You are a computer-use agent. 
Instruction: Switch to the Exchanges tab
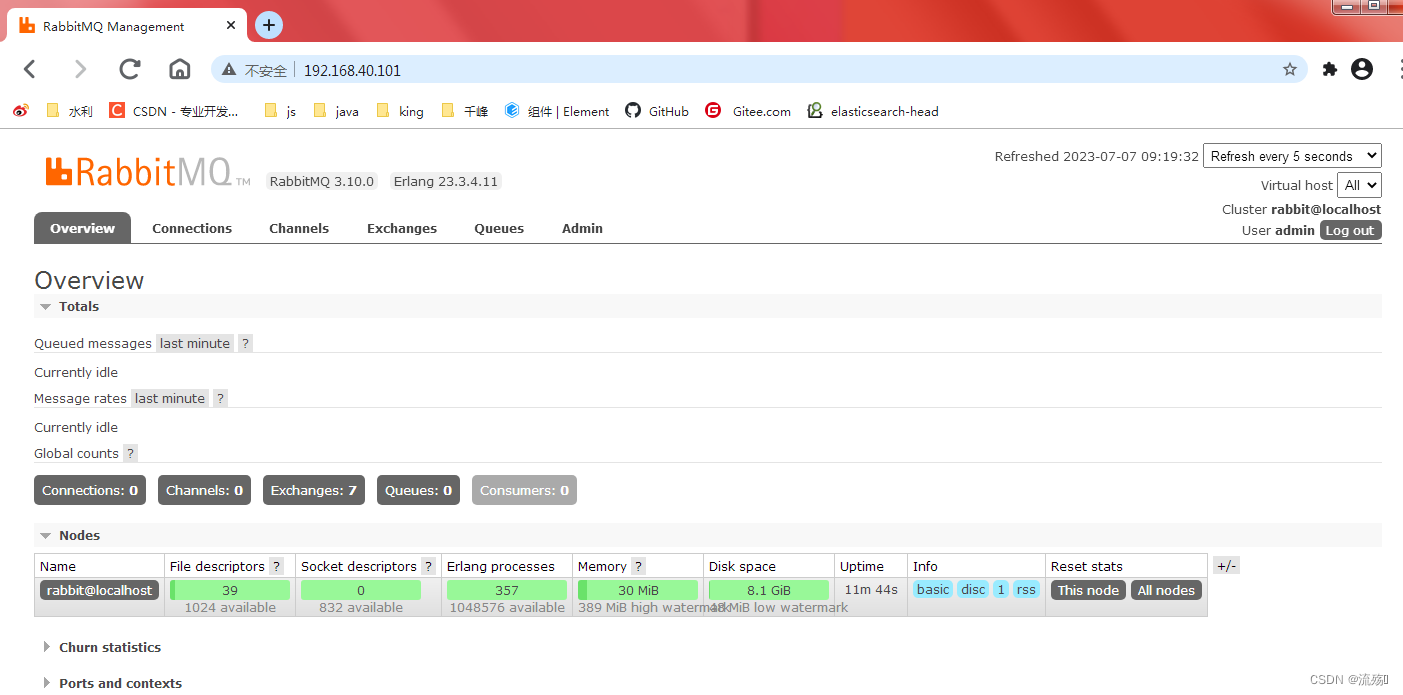pyautogui.click(x=402, y=228)
